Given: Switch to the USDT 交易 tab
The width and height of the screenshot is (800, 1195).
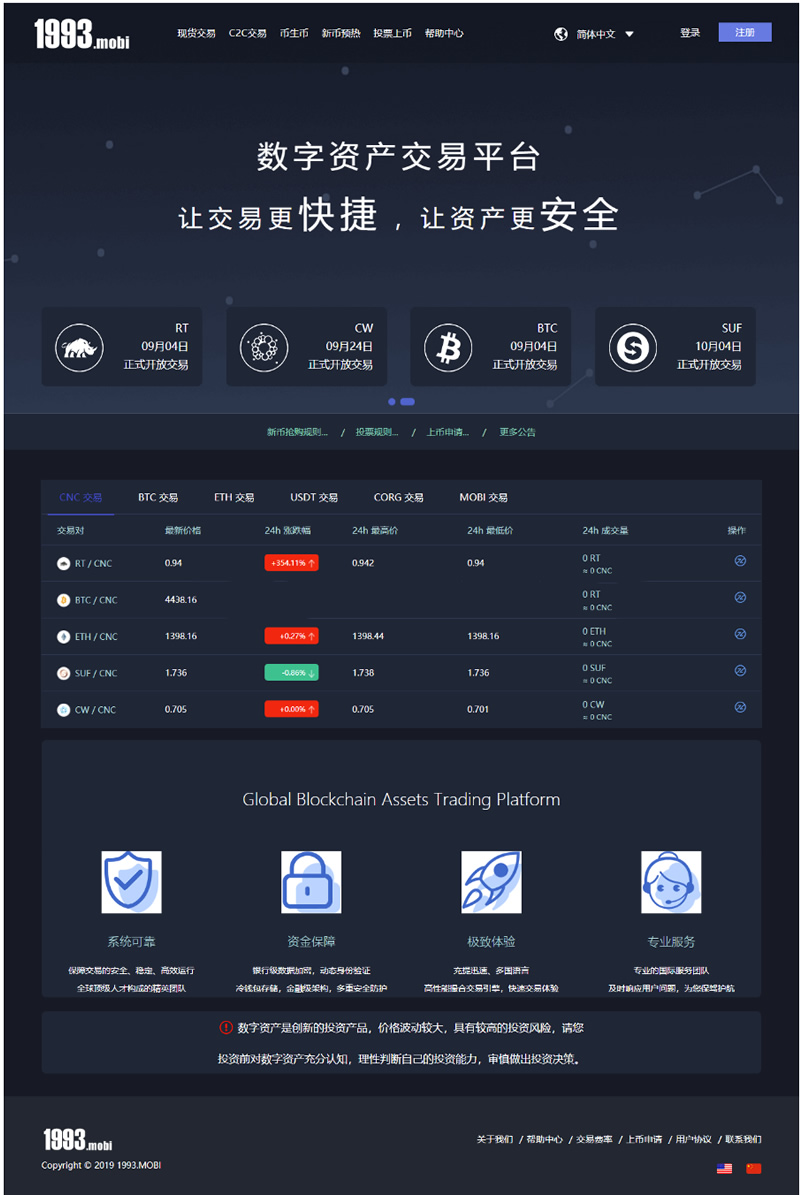Looking at the screenshot, I should 314,498.
